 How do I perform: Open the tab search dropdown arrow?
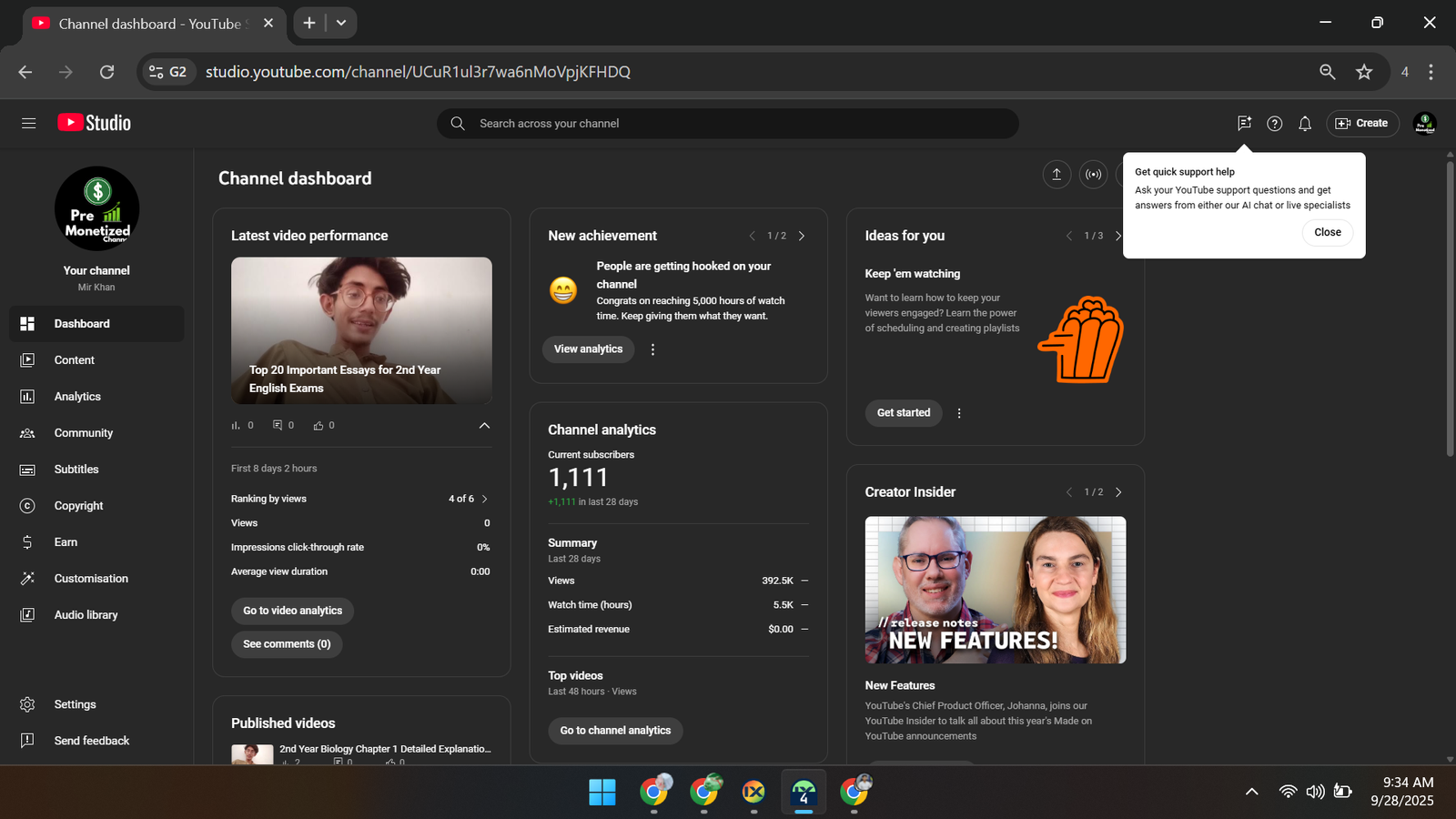341,23
